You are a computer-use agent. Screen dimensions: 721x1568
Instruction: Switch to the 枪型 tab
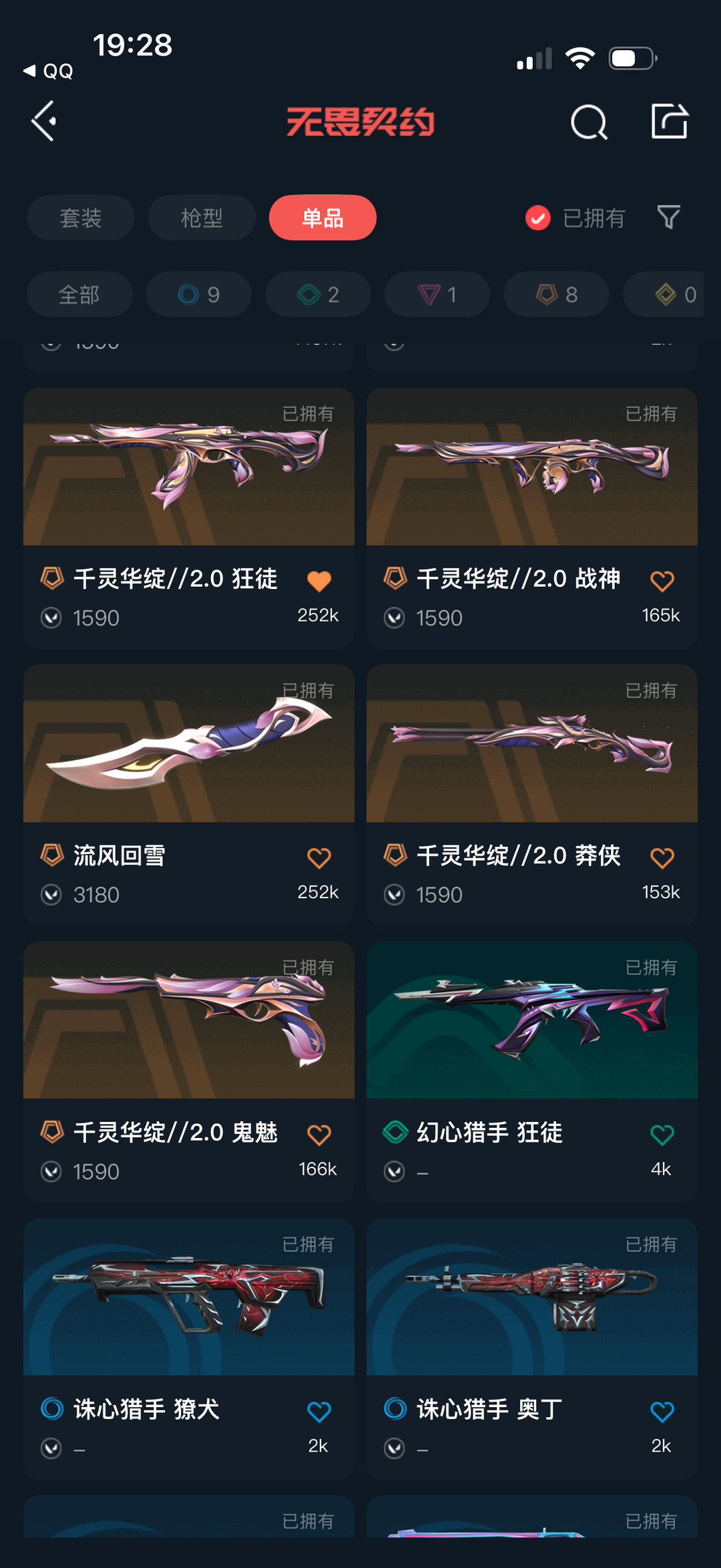tap(202, 218)
